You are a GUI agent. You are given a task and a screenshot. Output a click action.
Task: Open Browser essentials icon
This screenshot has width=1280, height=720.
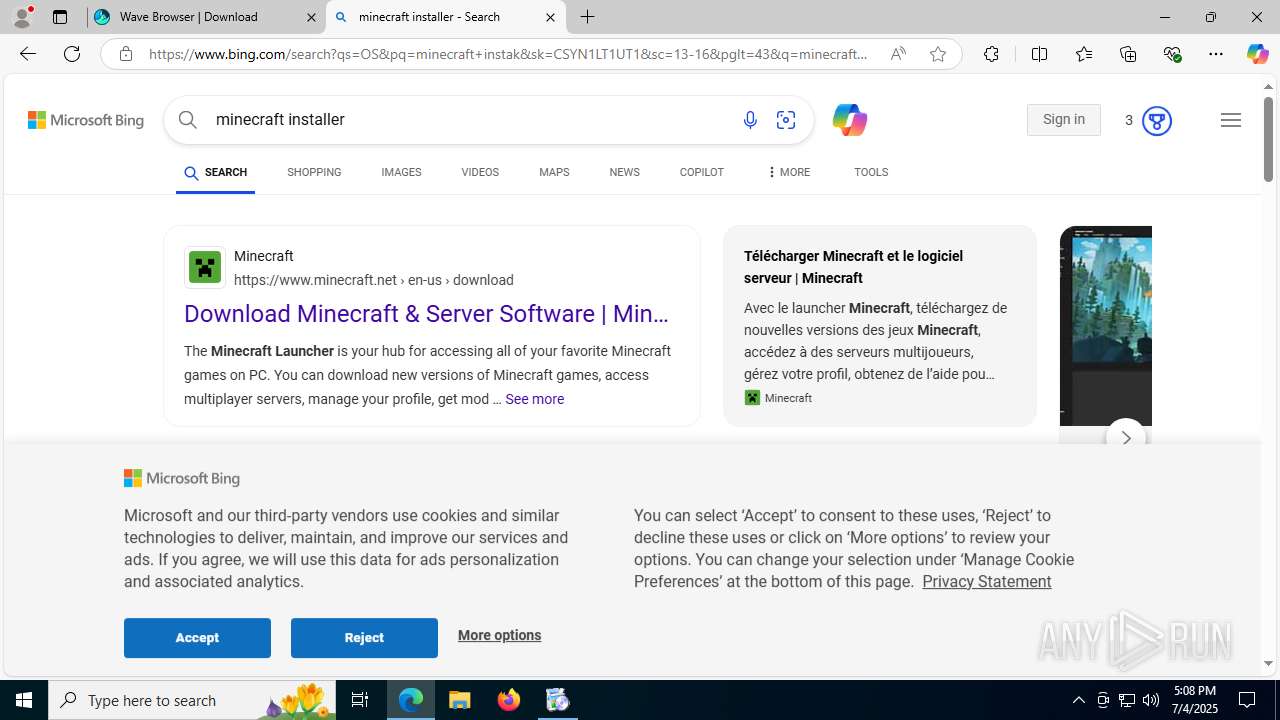[1173, 54]
